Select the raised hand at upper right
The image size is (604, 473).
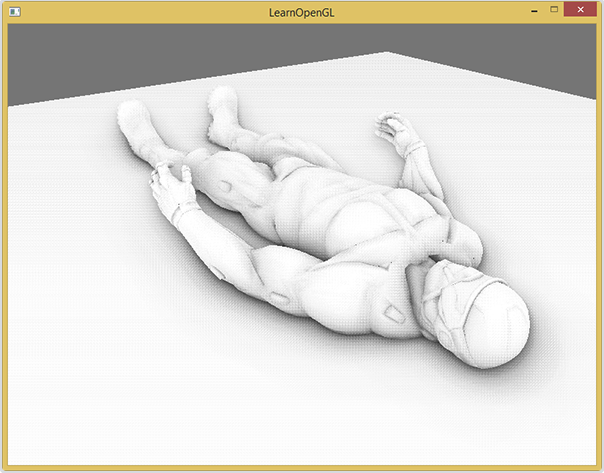click(393, 130)
